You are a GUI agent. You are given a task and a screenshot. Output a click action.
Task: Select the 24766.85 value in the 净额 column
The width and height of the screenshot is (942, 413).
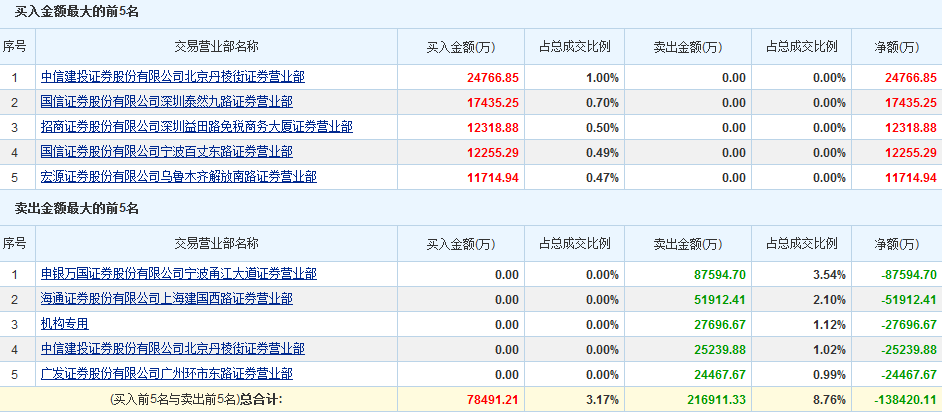pos(911,78)
